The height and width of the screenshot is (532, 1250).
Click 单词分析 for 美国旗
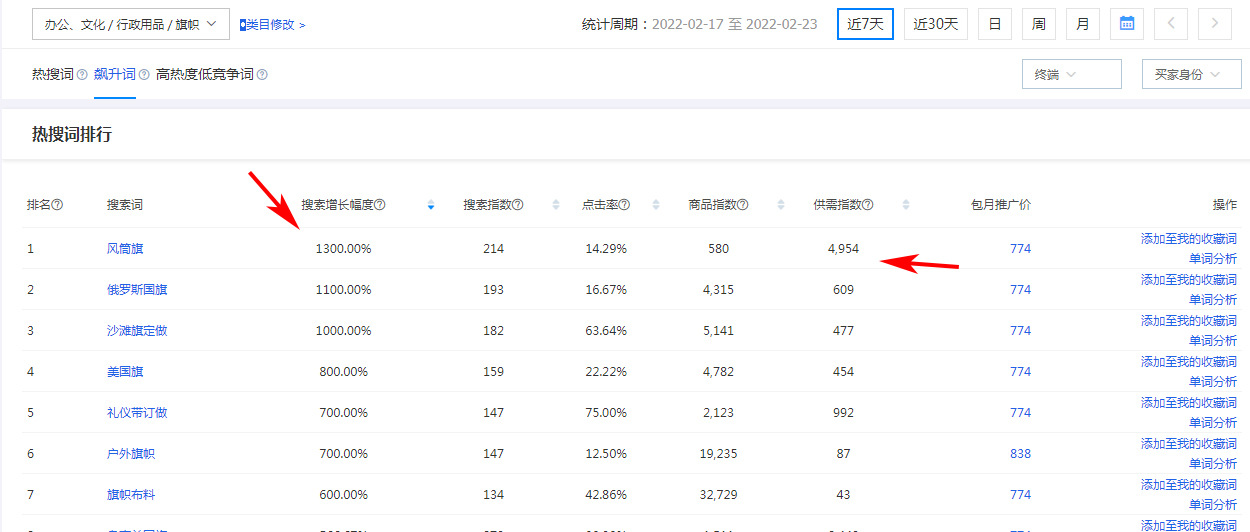click(x=1213, y=382)
